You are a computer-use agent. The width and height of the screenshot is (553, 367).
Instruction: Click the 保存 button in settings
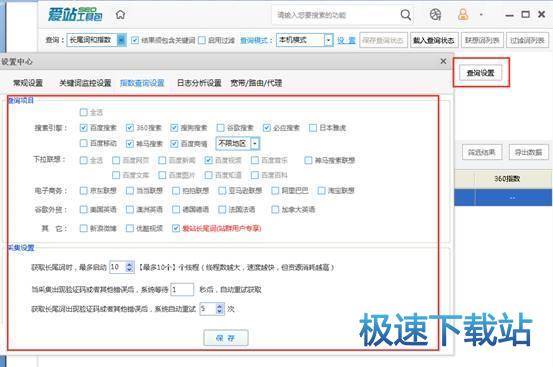click(x=226, y=338)
